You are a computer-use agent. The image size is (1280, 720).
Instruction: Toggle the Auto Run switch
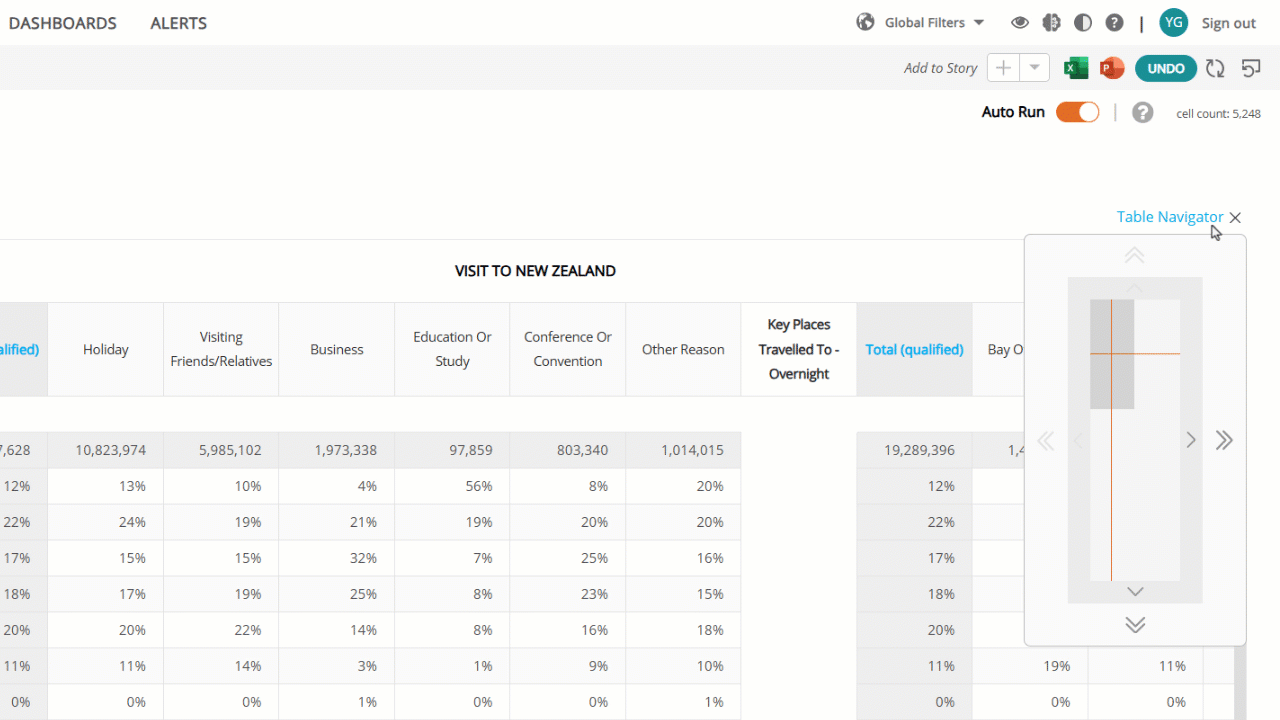pyautogui.click(x=1078, y=112)
